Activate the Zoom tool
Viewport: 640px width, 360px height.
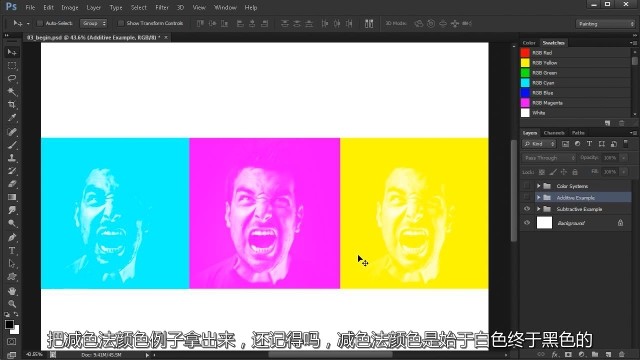pos(12,304)
